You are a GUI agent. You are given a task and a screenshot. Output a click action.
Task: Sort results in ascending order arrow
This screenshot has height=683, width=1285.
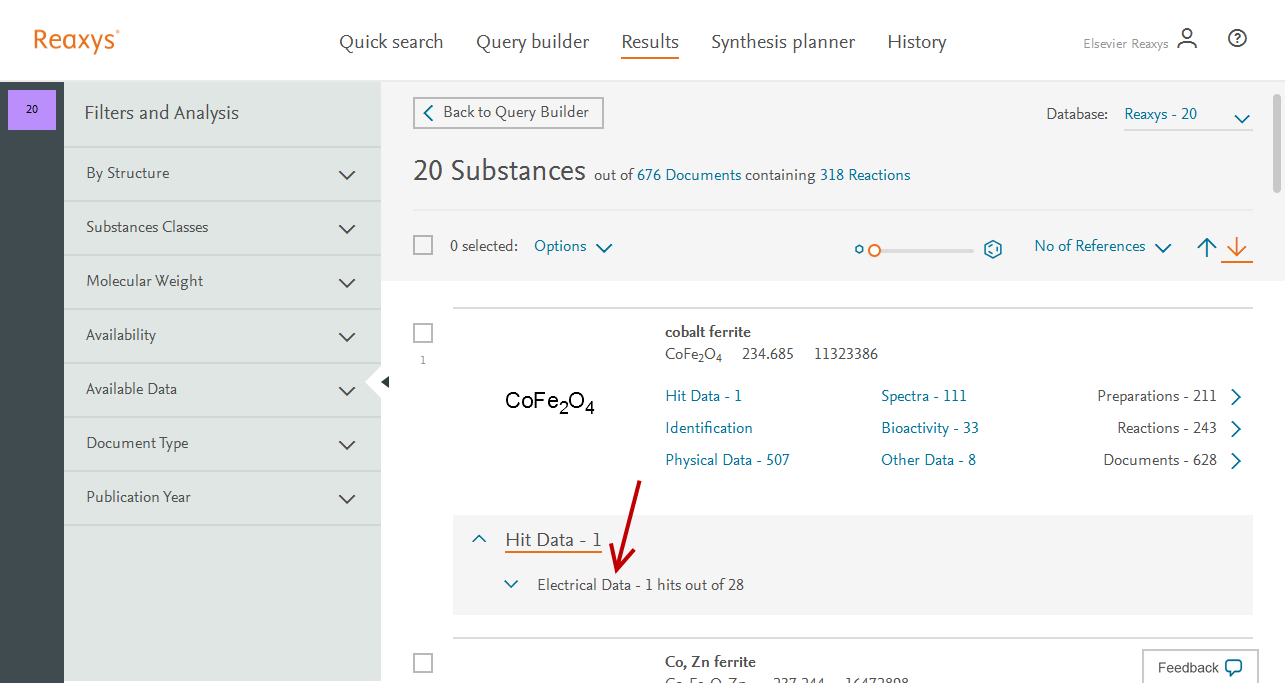coord(1207,247)
